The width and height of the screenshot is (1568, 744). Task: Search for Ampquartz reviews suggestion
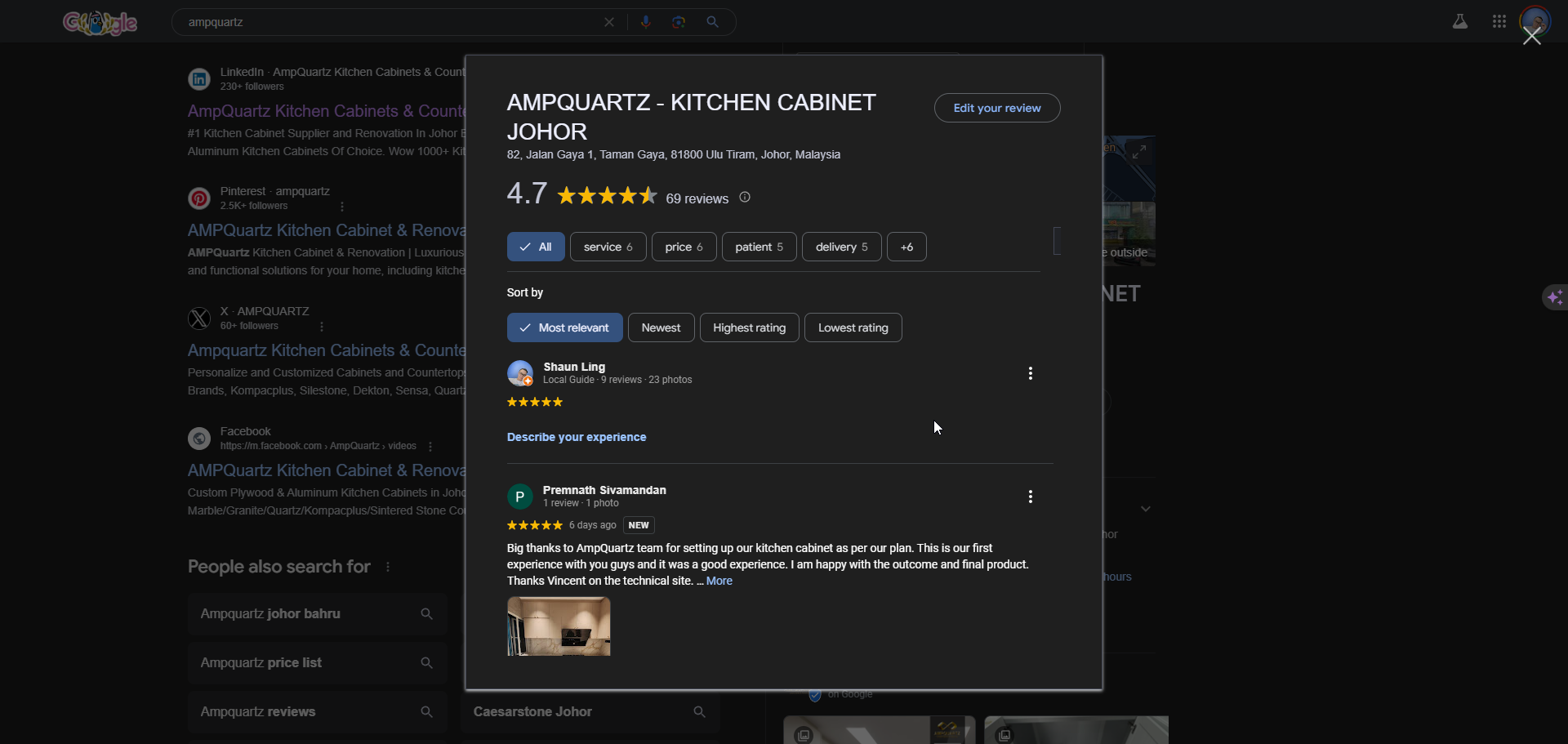click(318, 712)
